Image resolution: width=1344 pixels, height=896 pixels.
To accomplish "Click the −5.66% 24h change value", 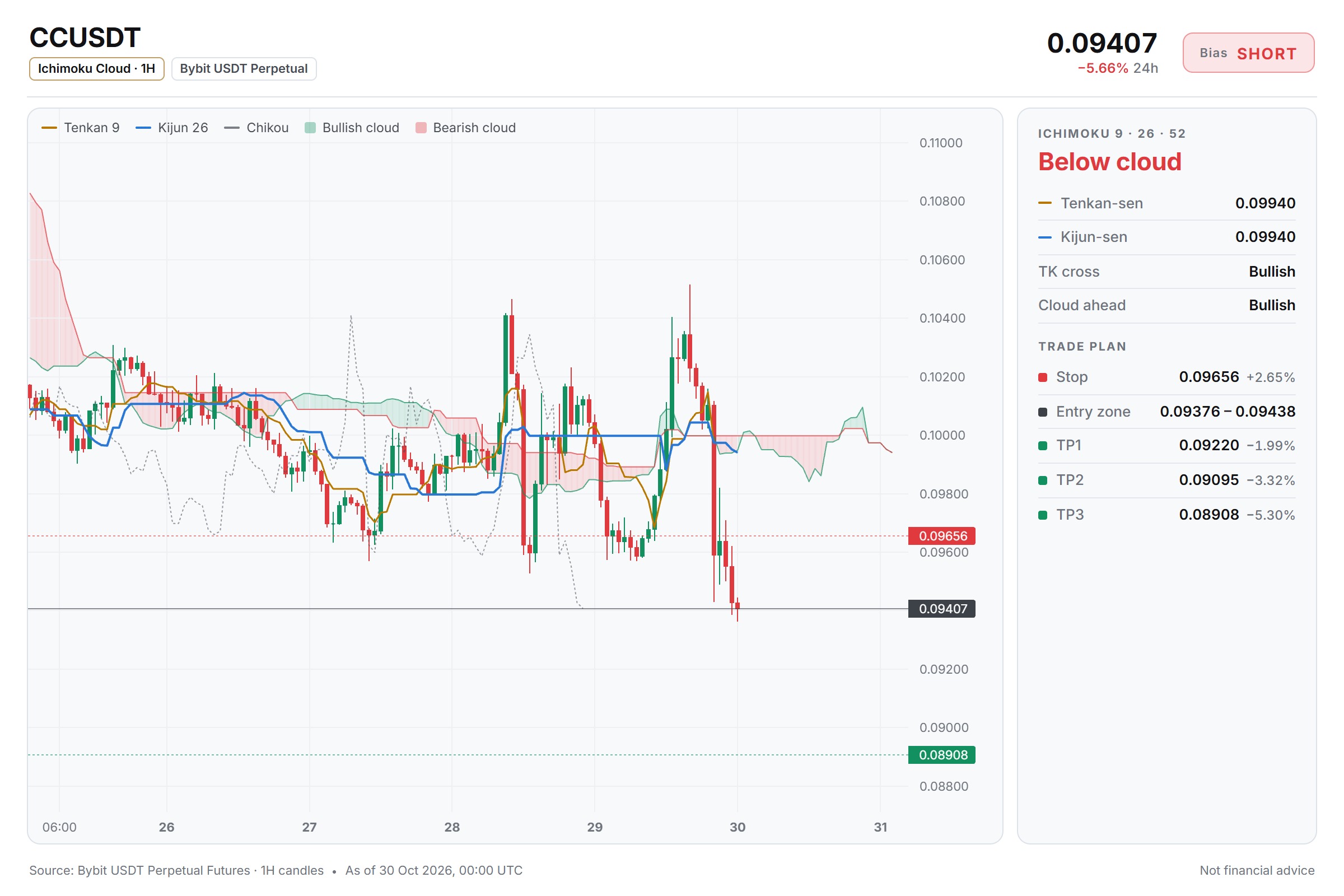I will (x=1118, y=68).
